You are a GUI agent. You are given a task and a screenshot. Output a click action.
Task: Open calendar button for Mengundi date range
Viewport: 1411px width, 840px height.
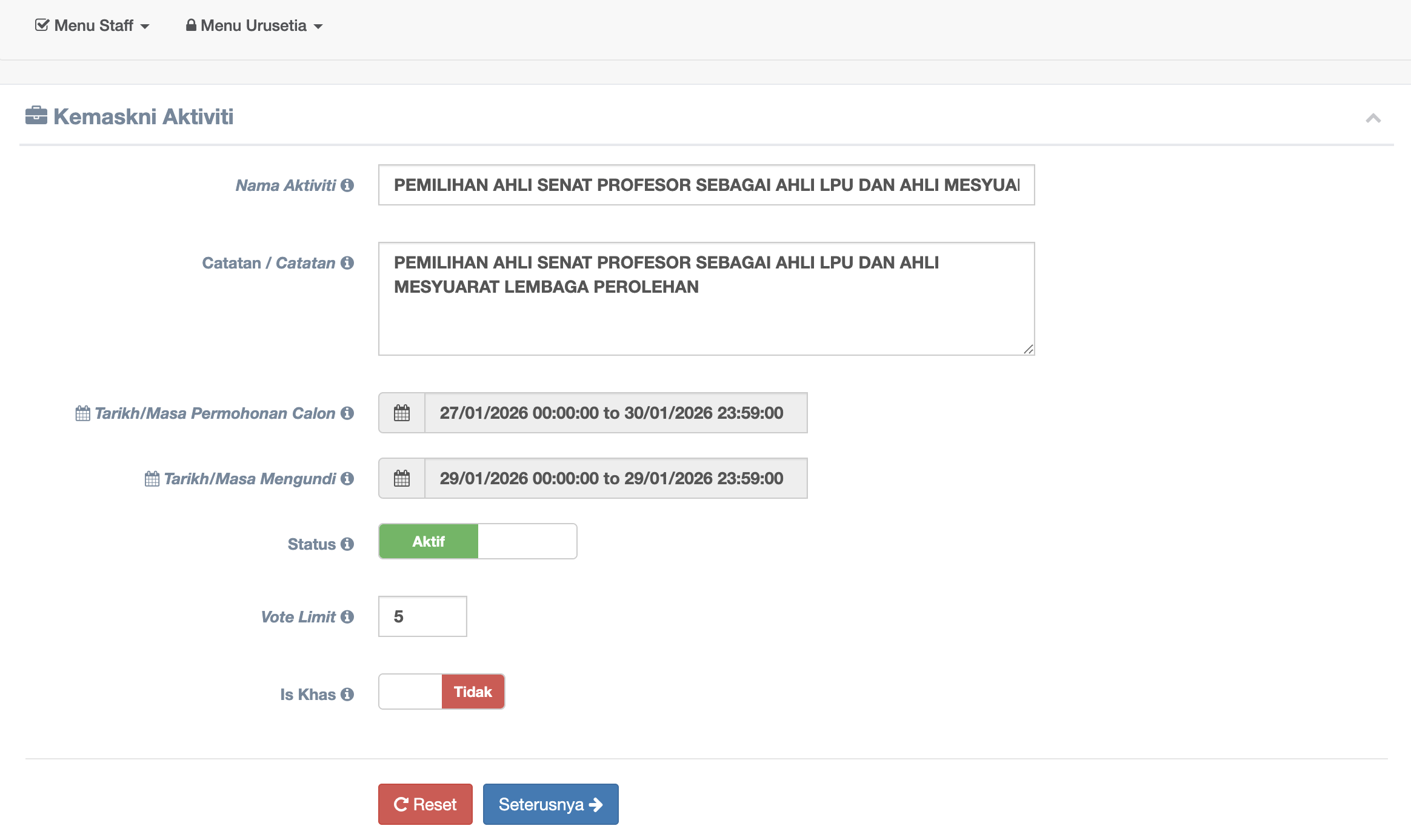(402, 479)
